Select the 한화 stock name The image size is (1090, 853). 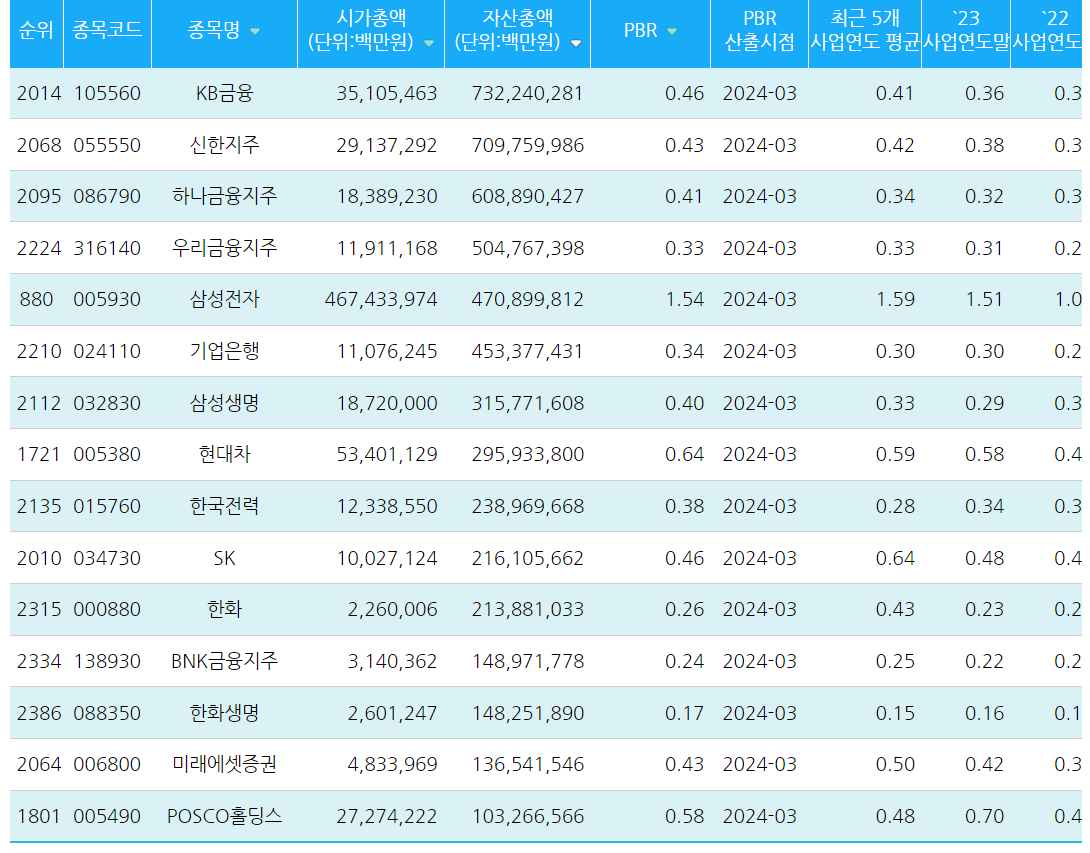point(225,610)
